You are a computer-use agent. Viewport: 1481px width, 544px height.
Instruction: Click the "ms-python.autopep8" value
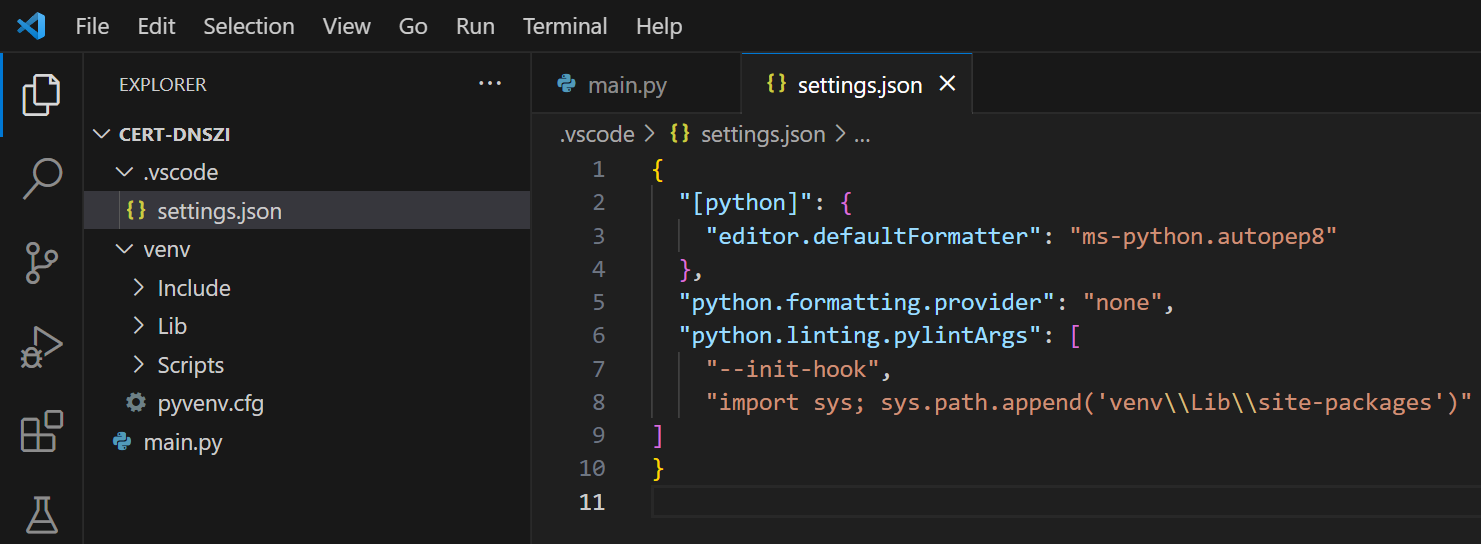1203,236
